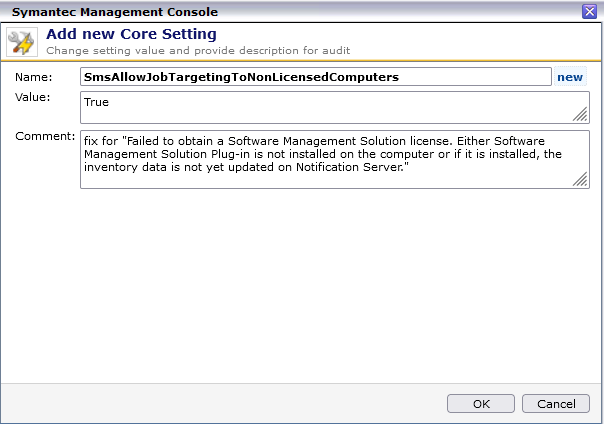Click the word True in the Value box
The height and width of the screenshot is (424, 604).
[97, 102]
